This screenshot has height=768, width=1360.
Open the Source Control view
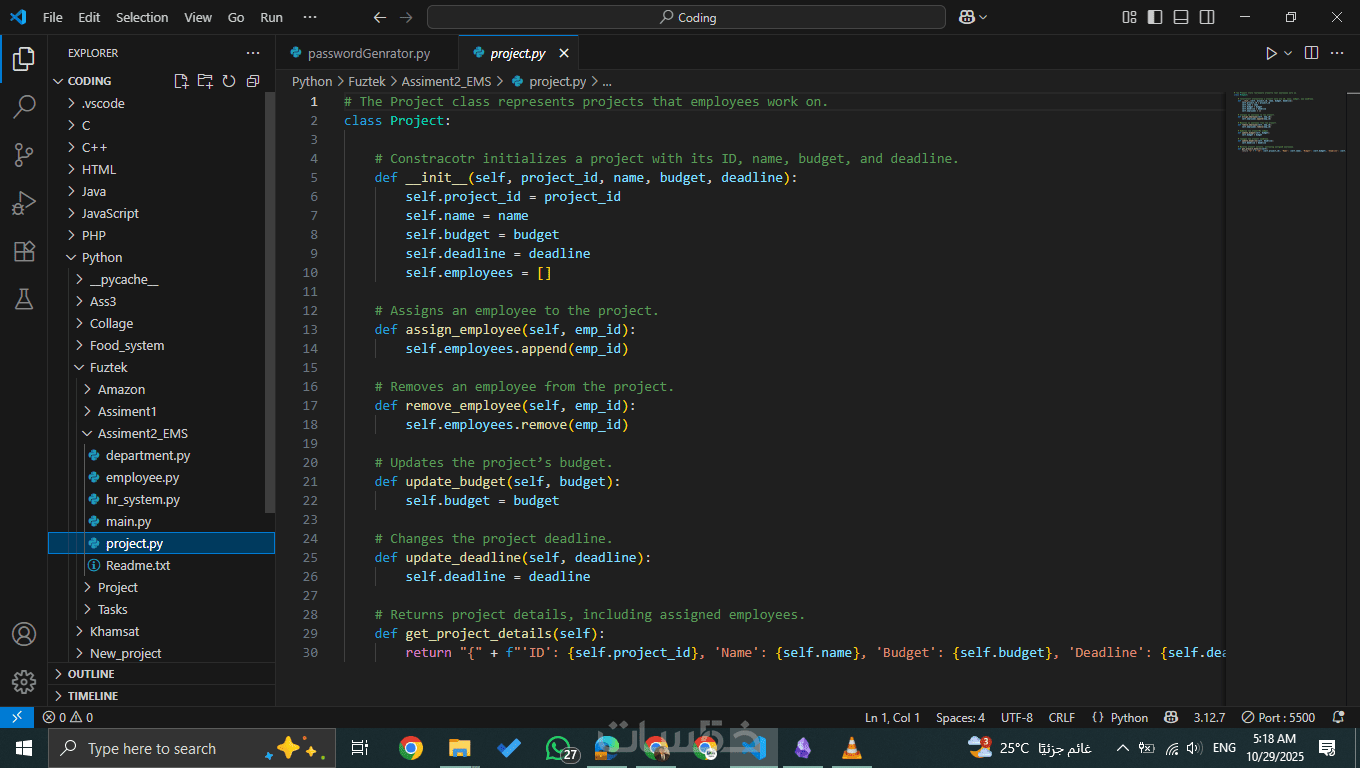(x=24, y=154)
